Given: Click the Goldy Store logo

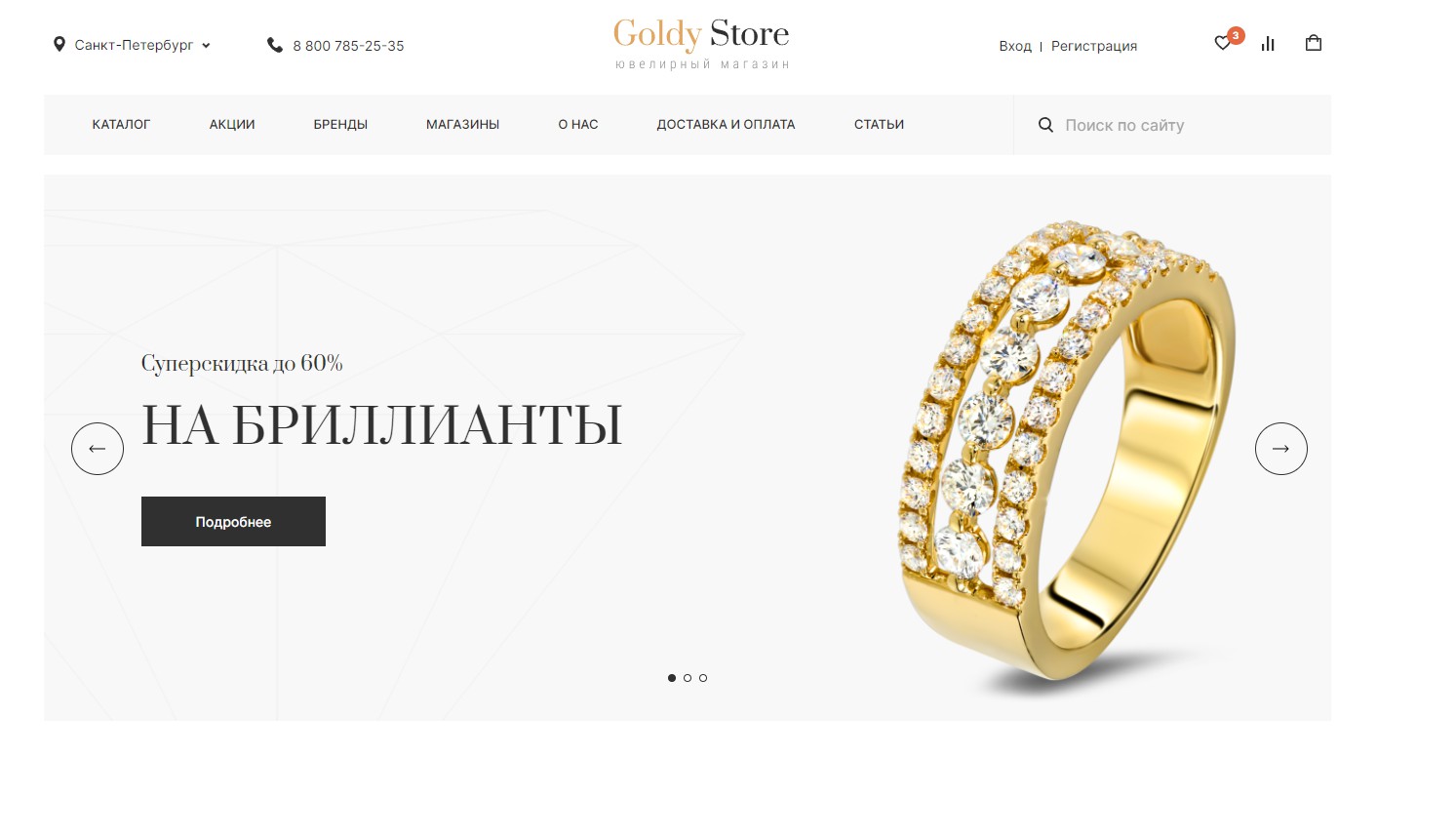Looking at the screenshot, I should [x=701, y=44].
